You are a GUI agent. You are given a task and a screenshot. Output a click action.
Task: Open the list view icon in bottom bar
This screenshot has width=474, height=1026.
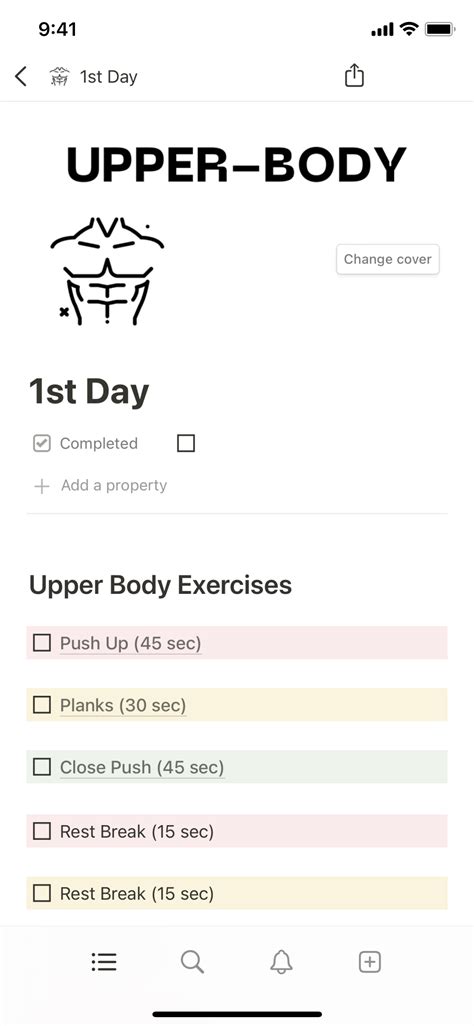point(104,962)
